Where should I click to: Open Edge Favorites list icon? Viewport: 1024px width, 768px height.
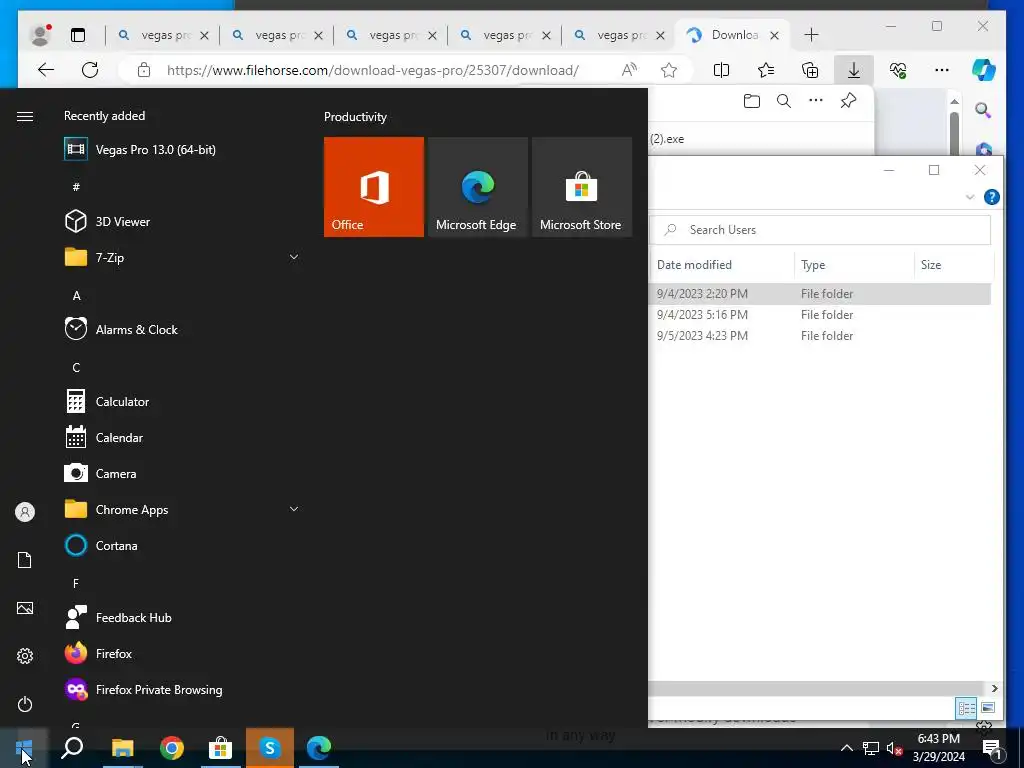point(765,70)
